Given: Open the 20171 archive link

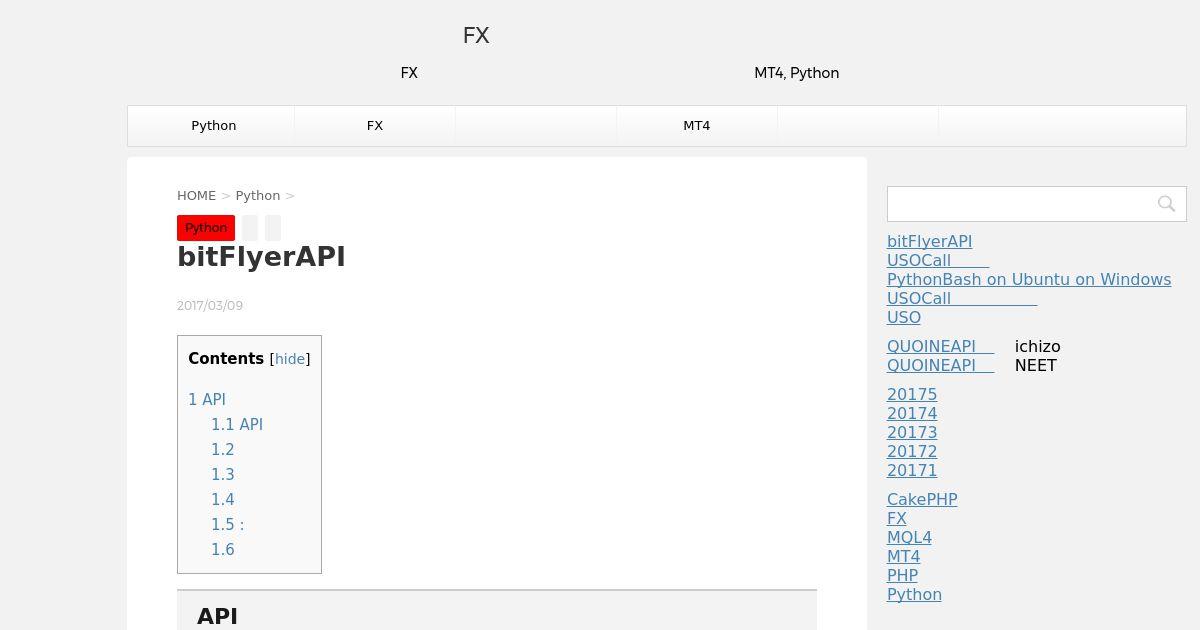Looking at the screenshot, I should [x=912, y=471].
